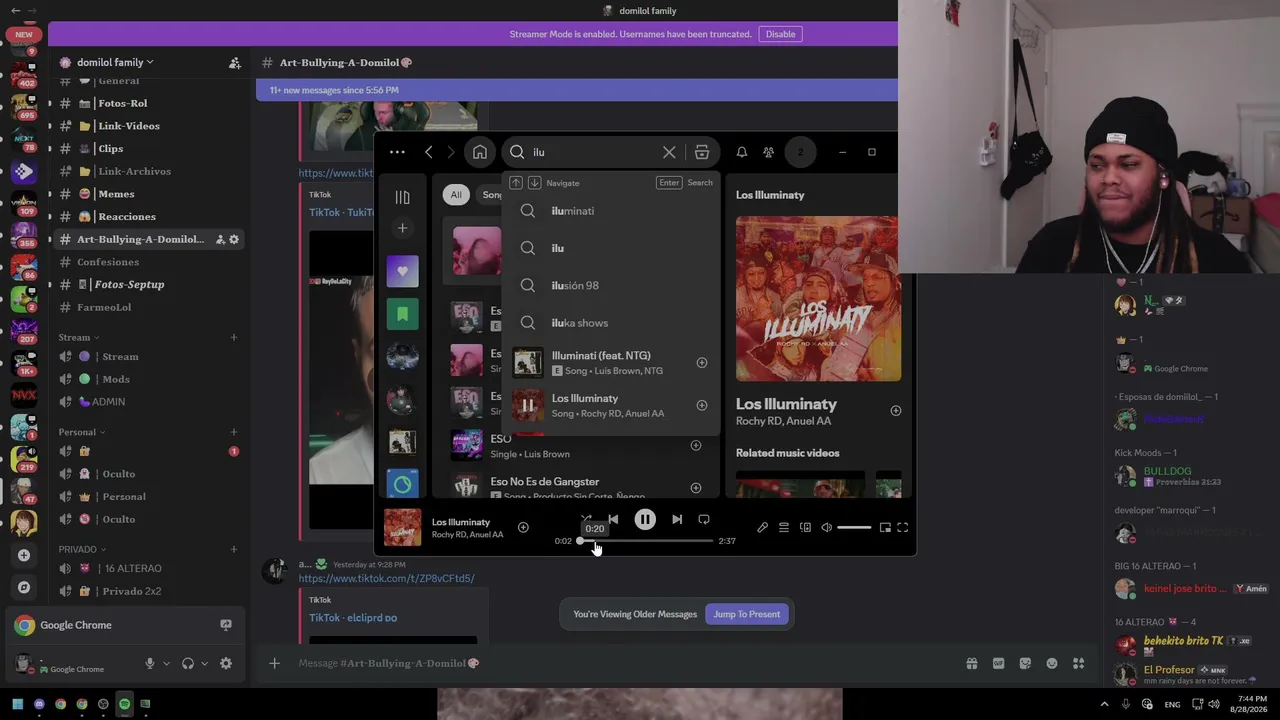Image resolution: width=1280 pixels, height=720 pixels.
Task: Open microphone input options arrow in Discord
Action: 166,664
